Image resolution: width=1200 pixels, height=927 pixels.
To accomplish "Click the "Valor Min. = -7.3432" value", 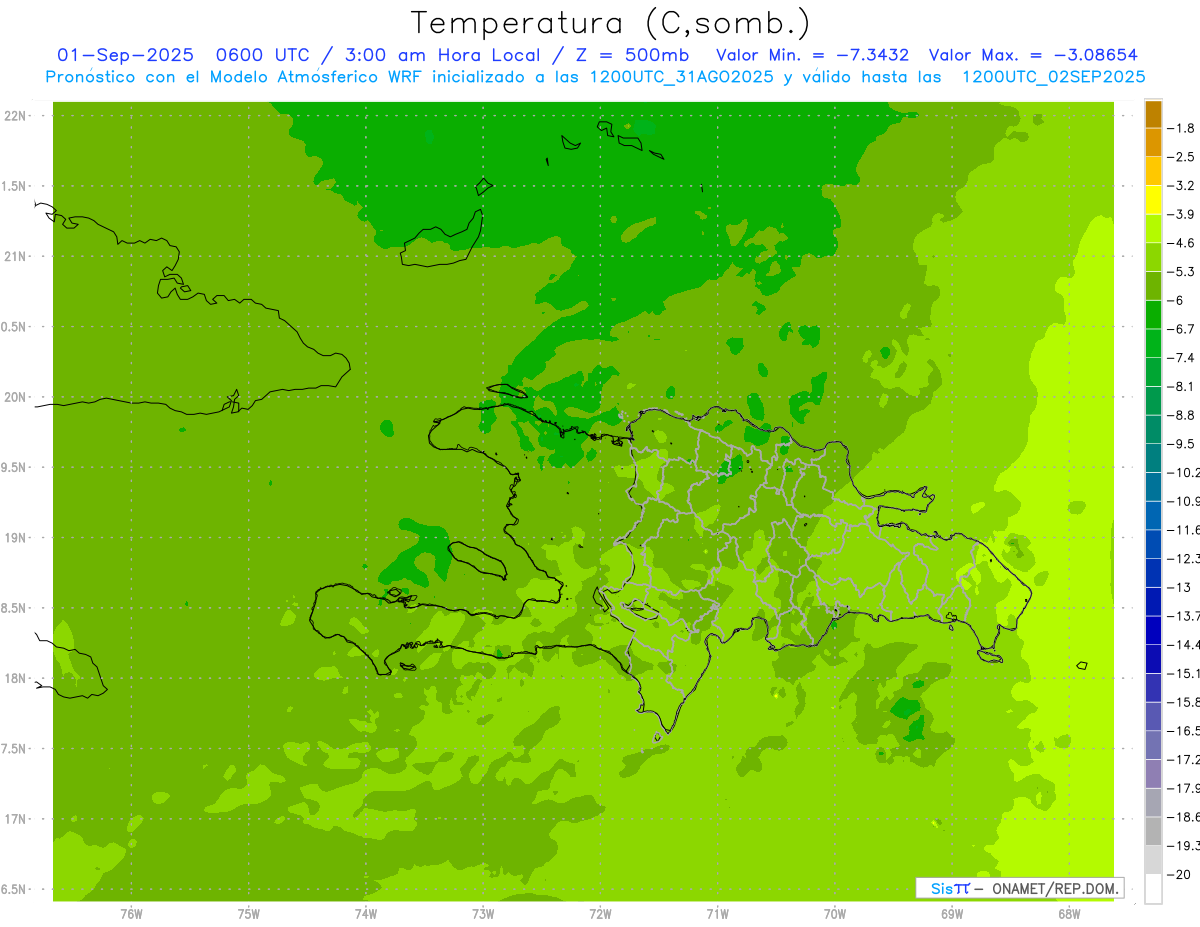I will coord(813,55).
